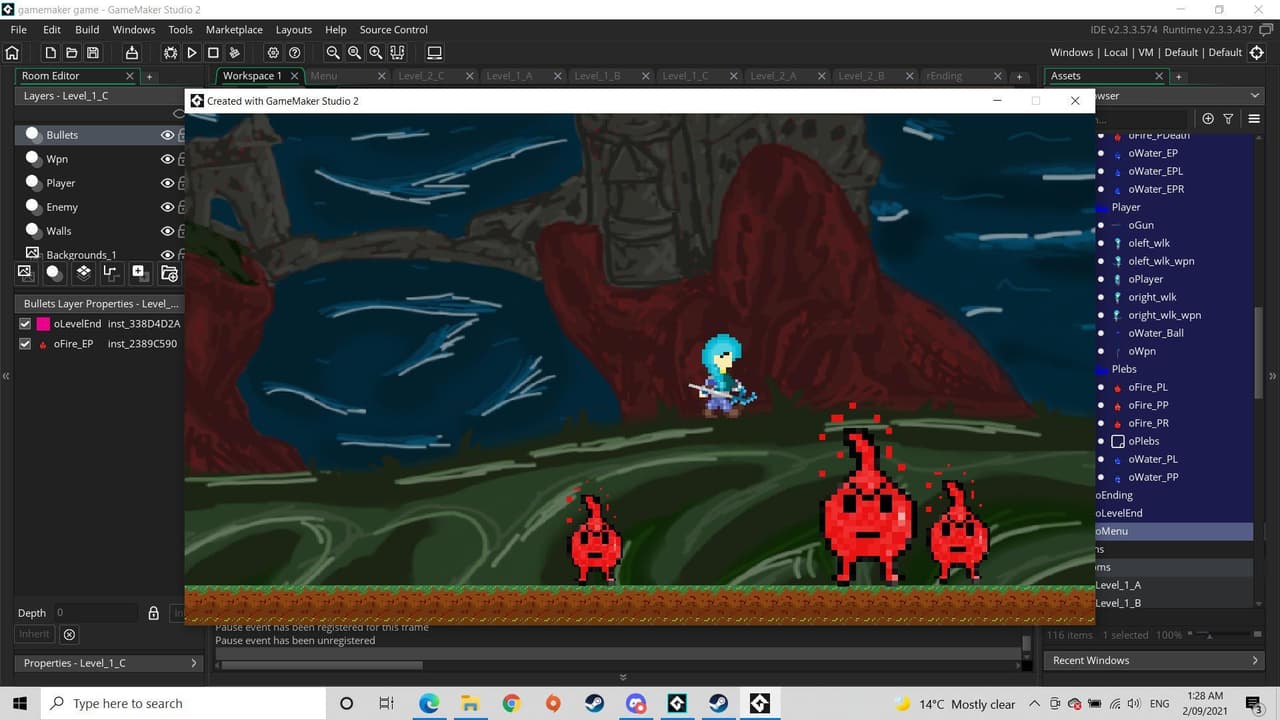The height and width of the screenshot is (720, 1280).
Task: Hide the Wpn layer with eye icon
Action: point(167,159)
